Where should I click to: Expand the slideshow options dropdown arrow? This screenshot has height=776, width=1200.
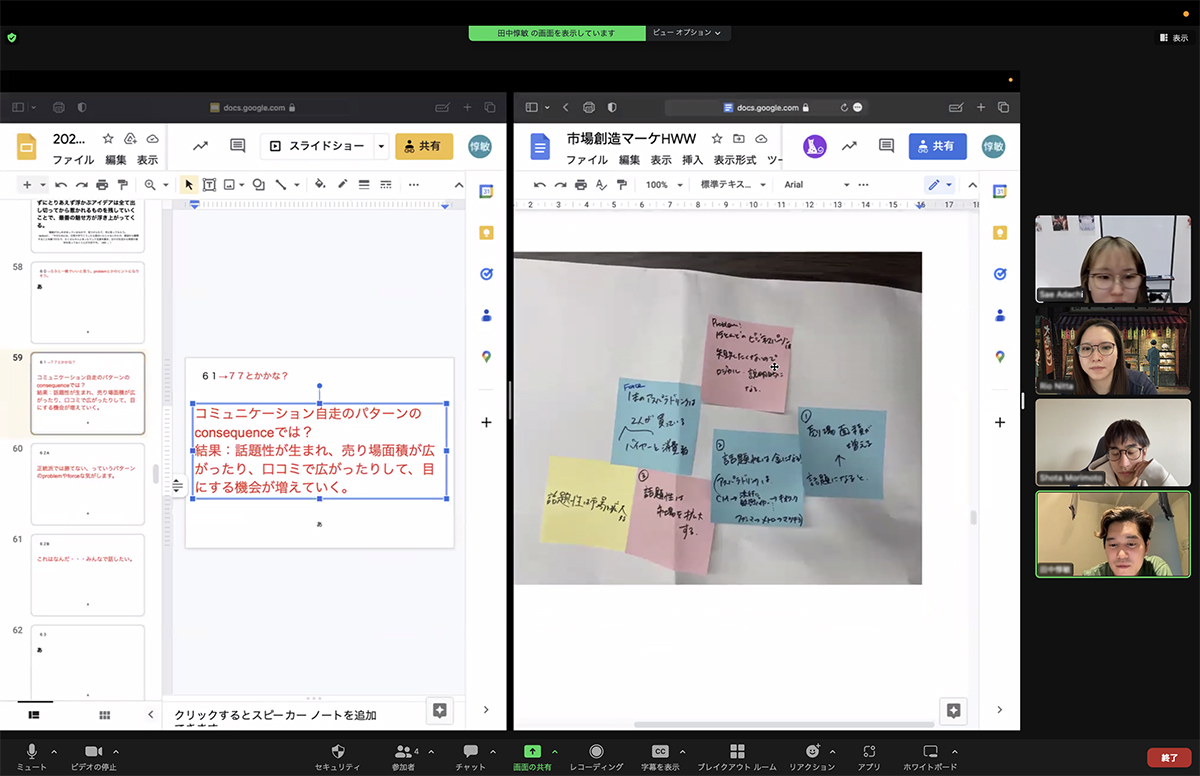tap(381, 146)
